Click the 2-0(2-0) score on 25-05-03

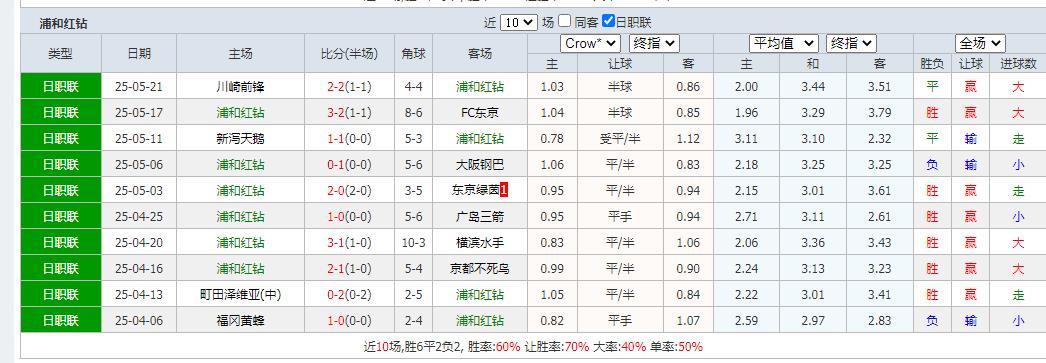349,191
